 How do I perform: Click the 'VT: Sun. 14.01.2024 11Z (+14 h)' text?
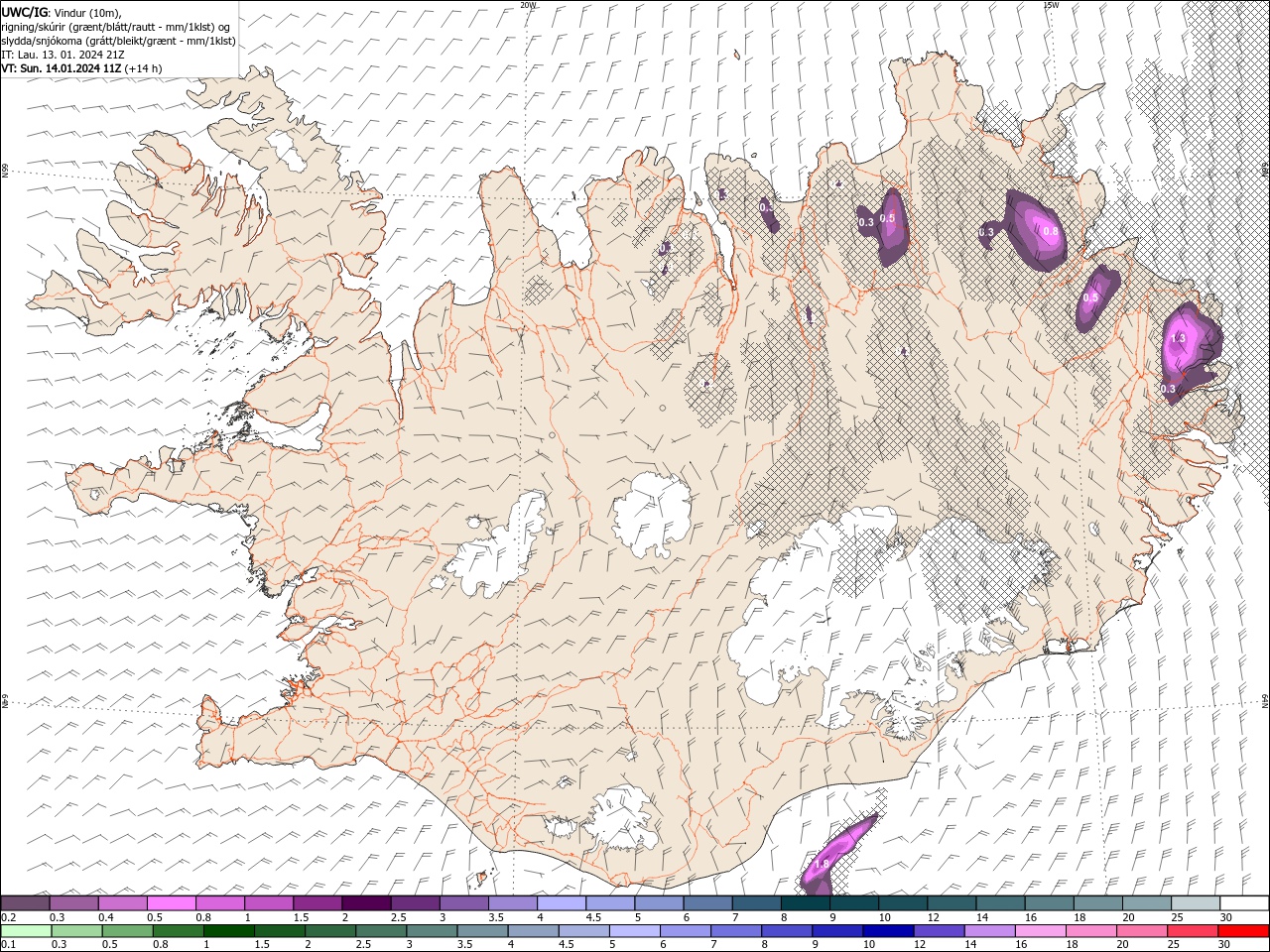pos(81,68)
